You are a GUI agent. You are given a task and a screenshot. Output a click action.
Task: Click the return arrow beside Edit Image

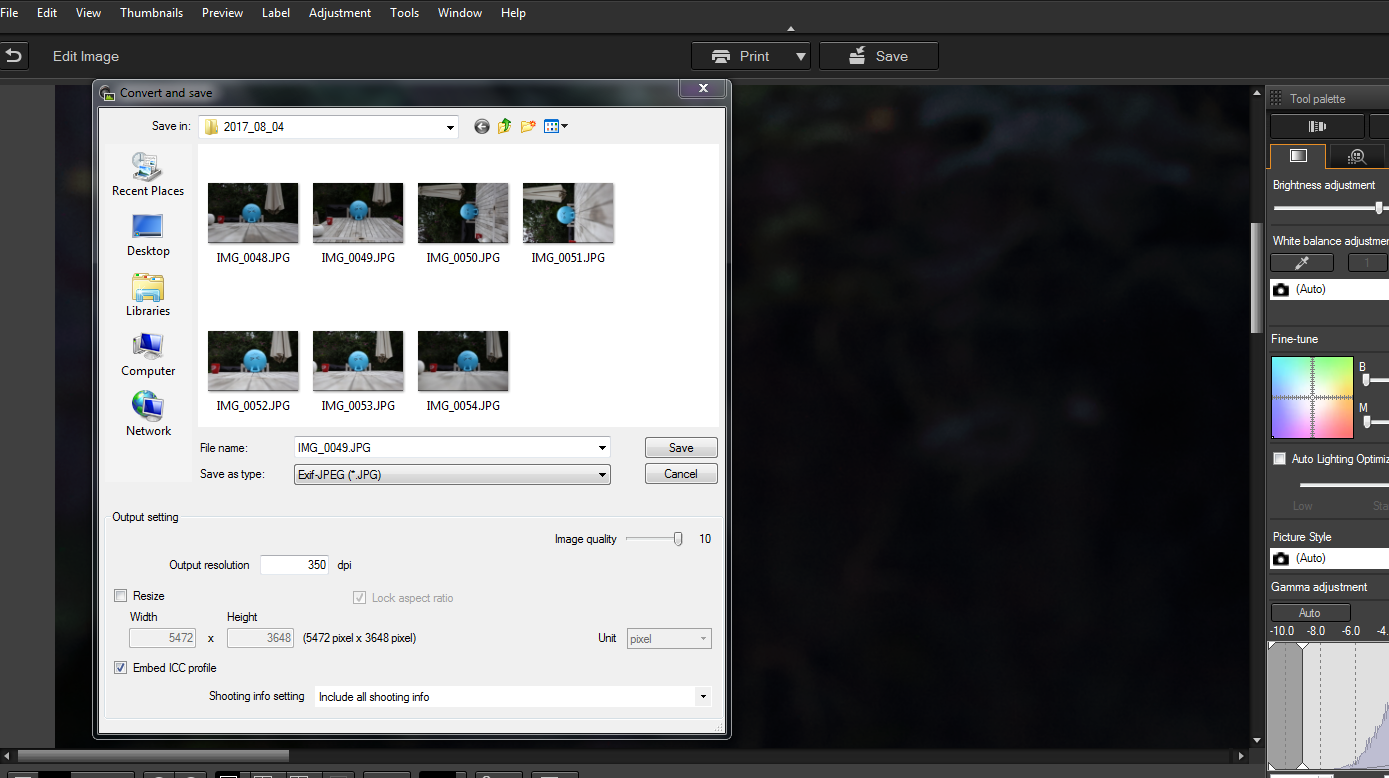[14, 56]
